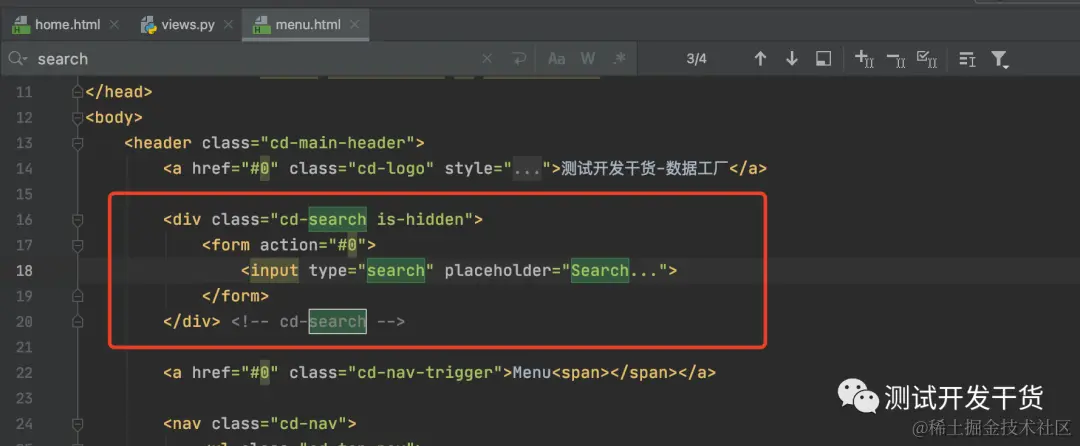Toggle the lines/cursor icon beside the filter
Image resolution: width=1080 pixels, height=446 pixels.
point(967,59)
